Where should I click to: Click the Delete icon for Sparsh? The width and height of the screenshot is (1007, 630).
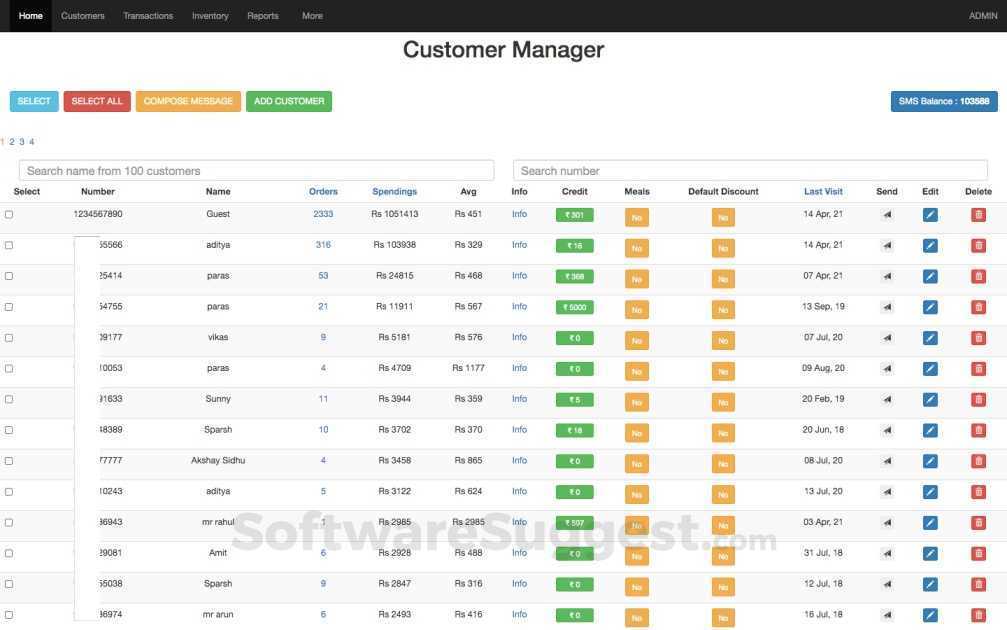tap(977, 428)
